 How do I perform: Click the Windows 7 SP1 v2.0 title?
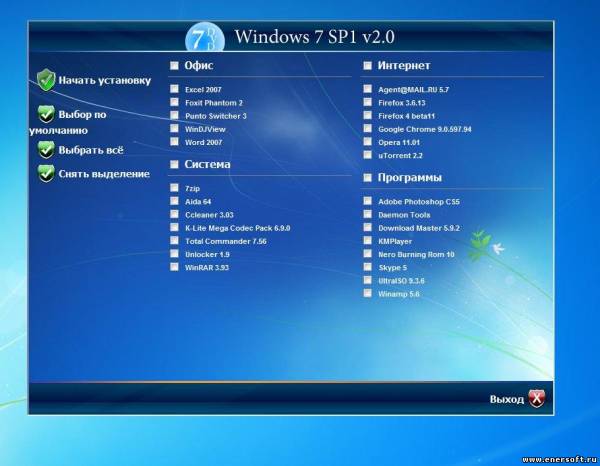pyautogui.click(x=314, y=37)
